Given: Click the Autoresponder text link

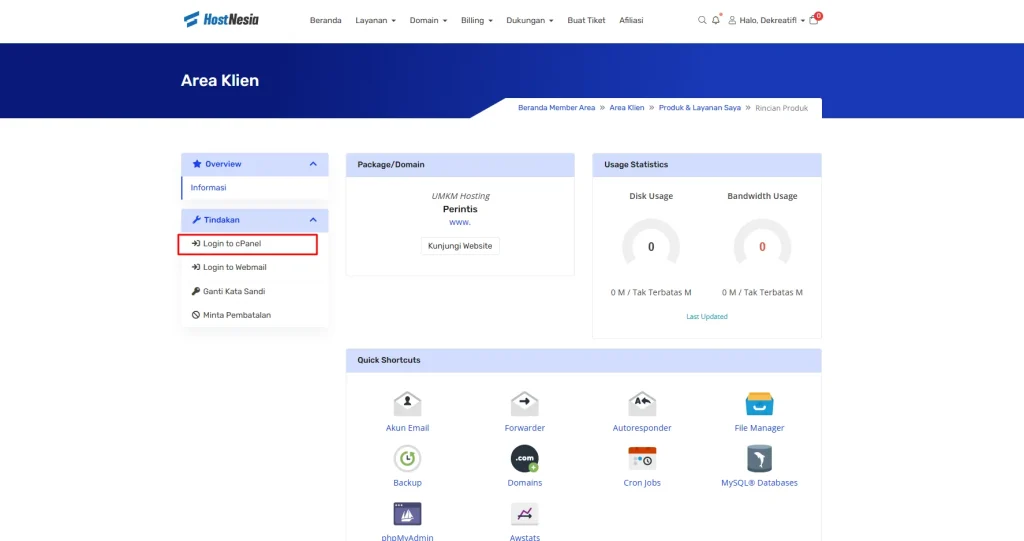Looking at the screenshot, I should tap(642, 428).
